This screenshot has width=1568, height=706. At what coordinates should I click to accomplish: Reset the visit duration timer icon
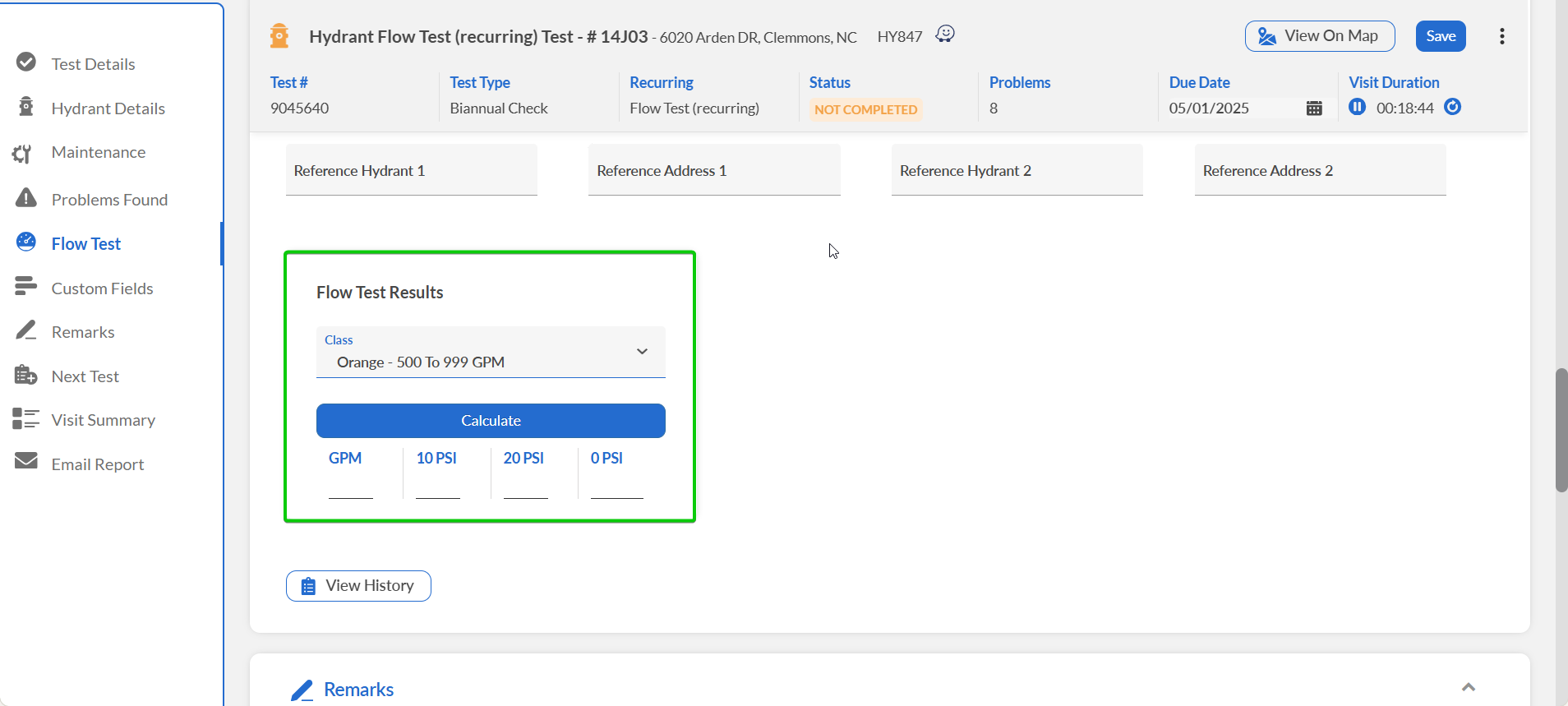(x=1452, y=107)
